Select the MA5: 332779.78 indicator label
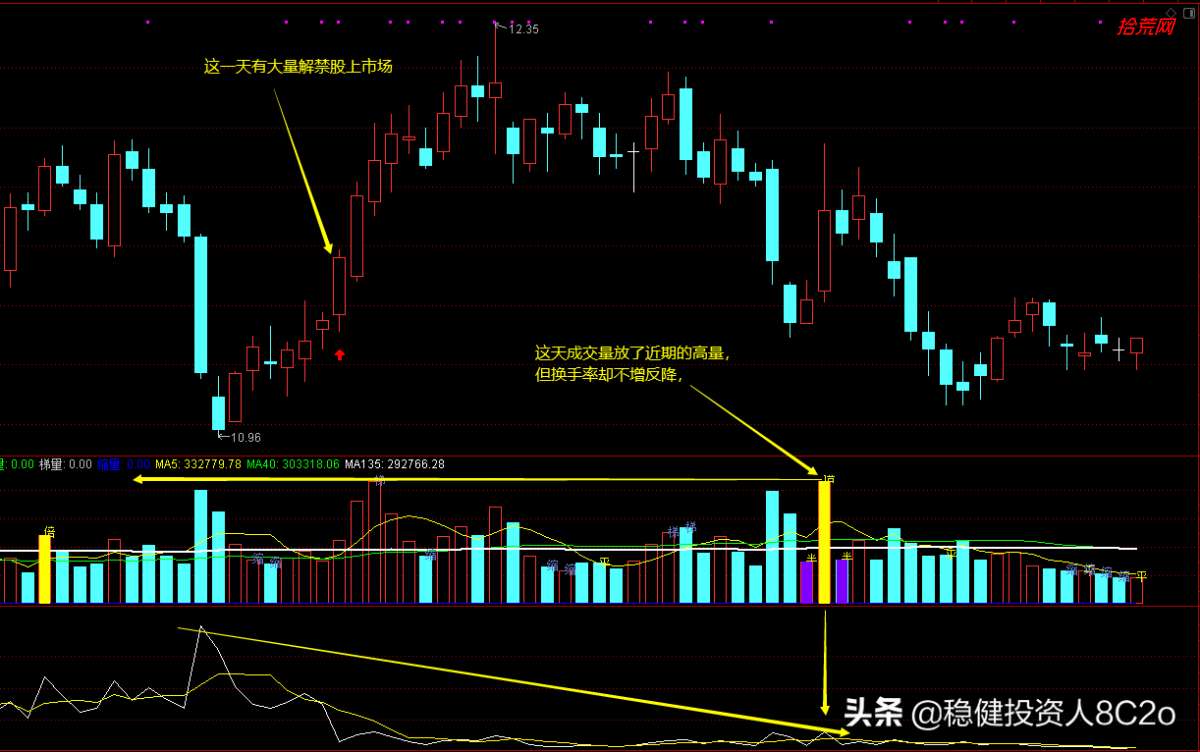This screenshot has height=752, width=1200. (x=198, y=464)
